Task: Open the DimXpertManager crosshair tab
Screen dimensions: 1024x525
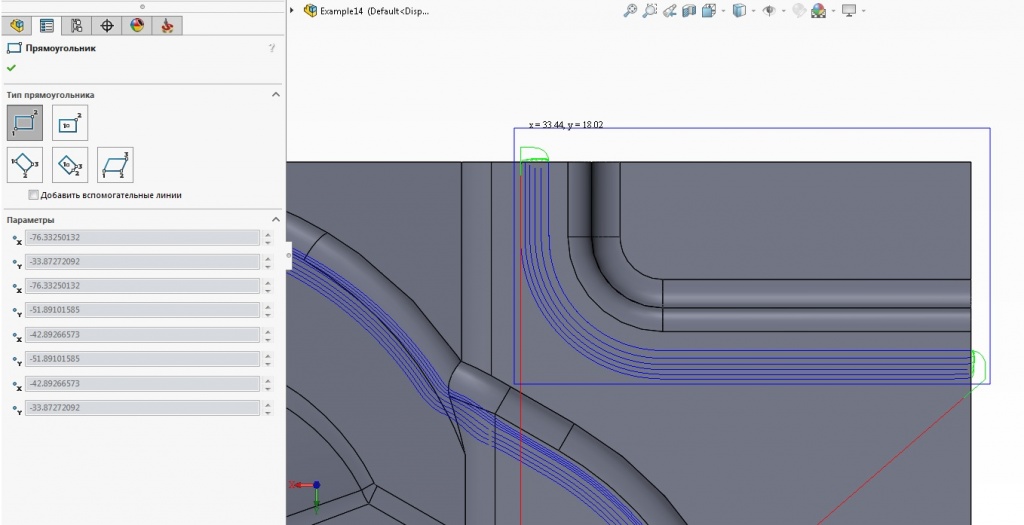Action: [106, 25]
